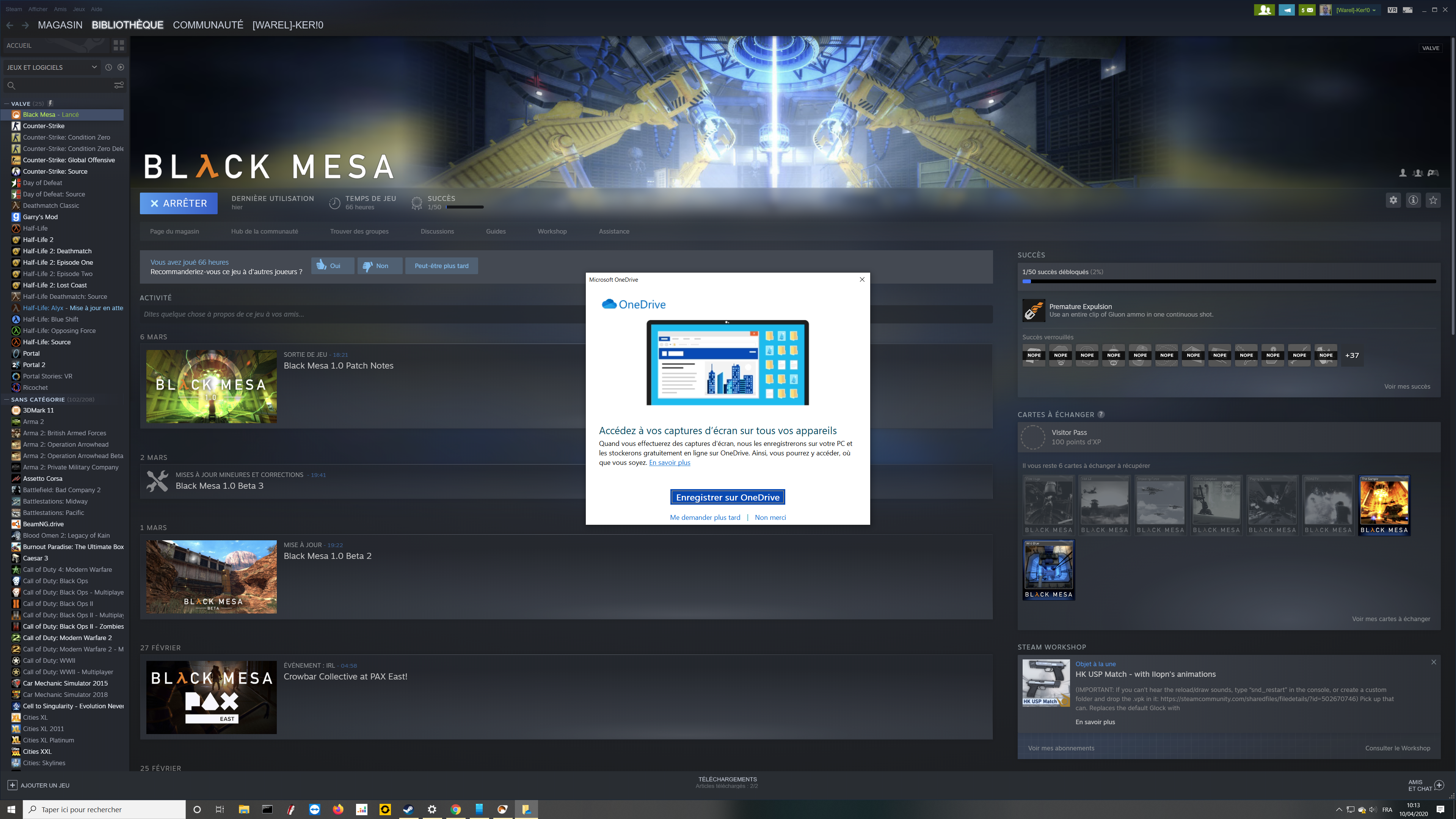Image resolution: width=1456 pixels, height=819 pixels.
Task: Switch library to grid view icon
Action: (x=119, y=45)
